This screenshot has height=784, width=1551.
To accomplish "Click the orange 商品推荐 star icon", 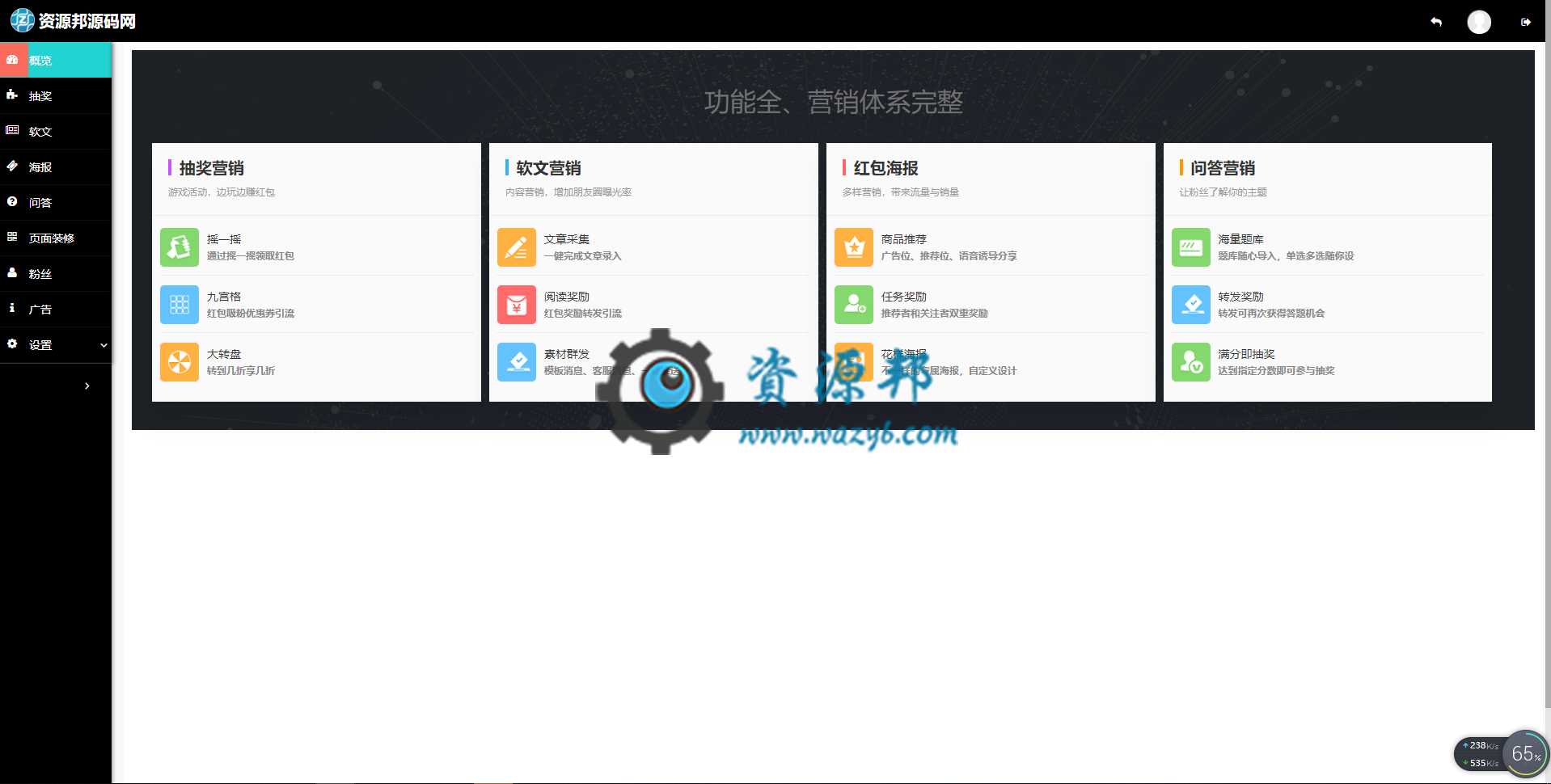I will 854,247.
